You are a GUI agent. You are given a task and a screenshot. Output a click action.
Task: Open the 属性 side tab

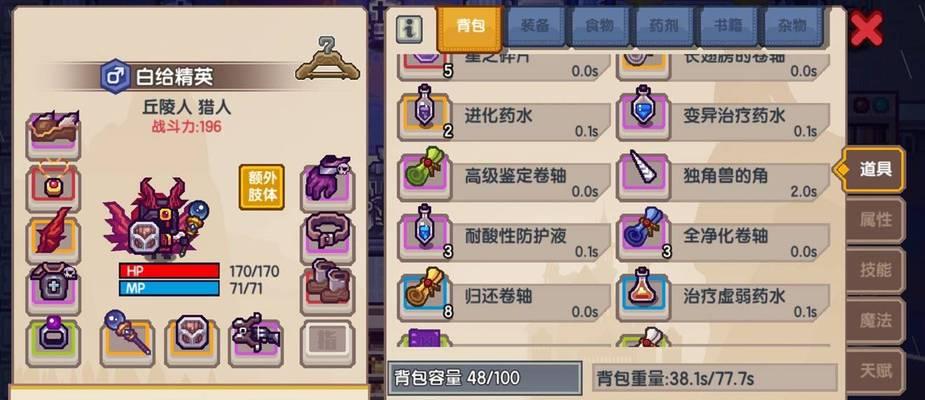(x=875, y=220)
